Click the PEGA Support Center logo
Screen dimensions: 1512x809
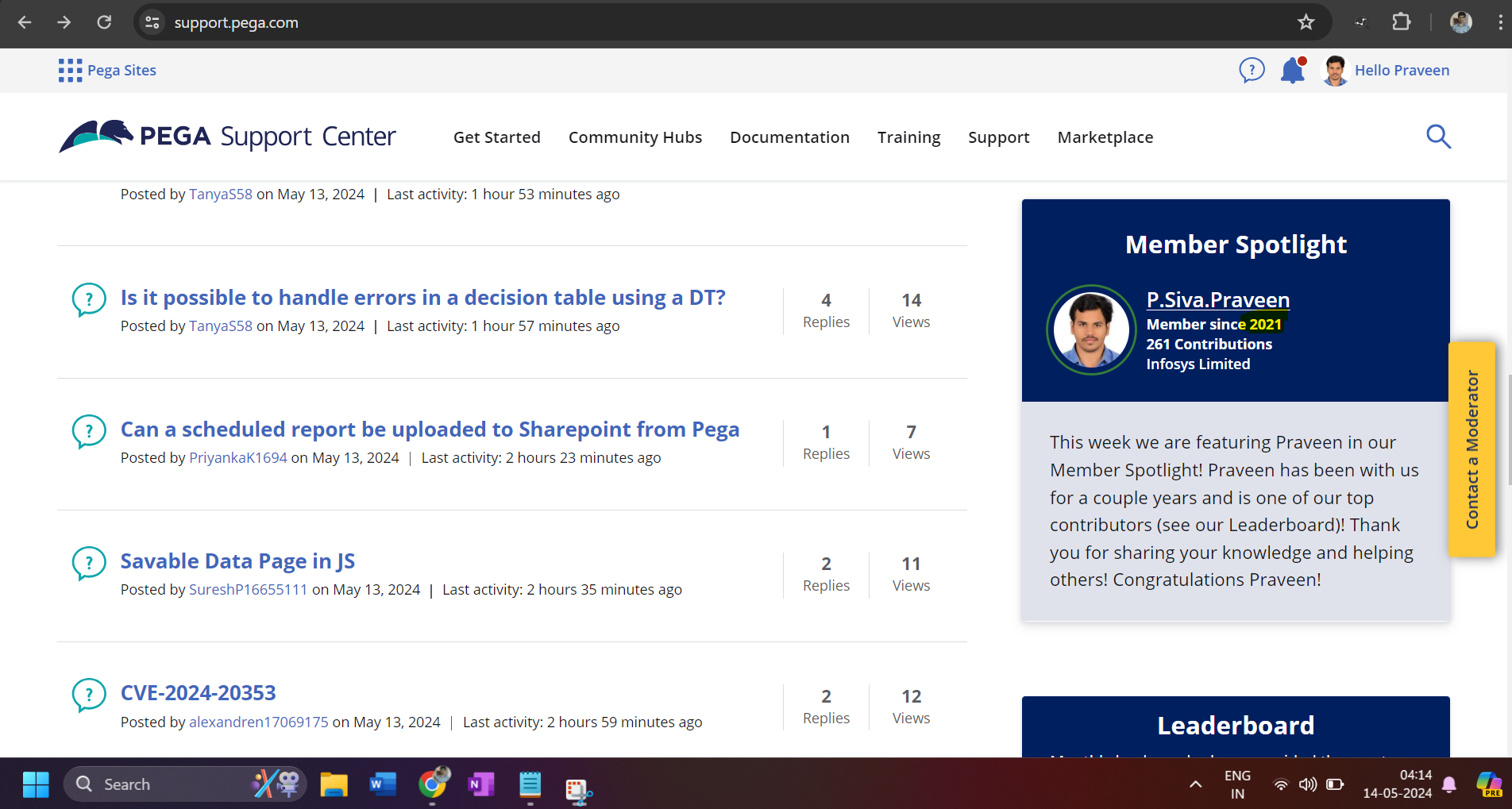(227, 136)
